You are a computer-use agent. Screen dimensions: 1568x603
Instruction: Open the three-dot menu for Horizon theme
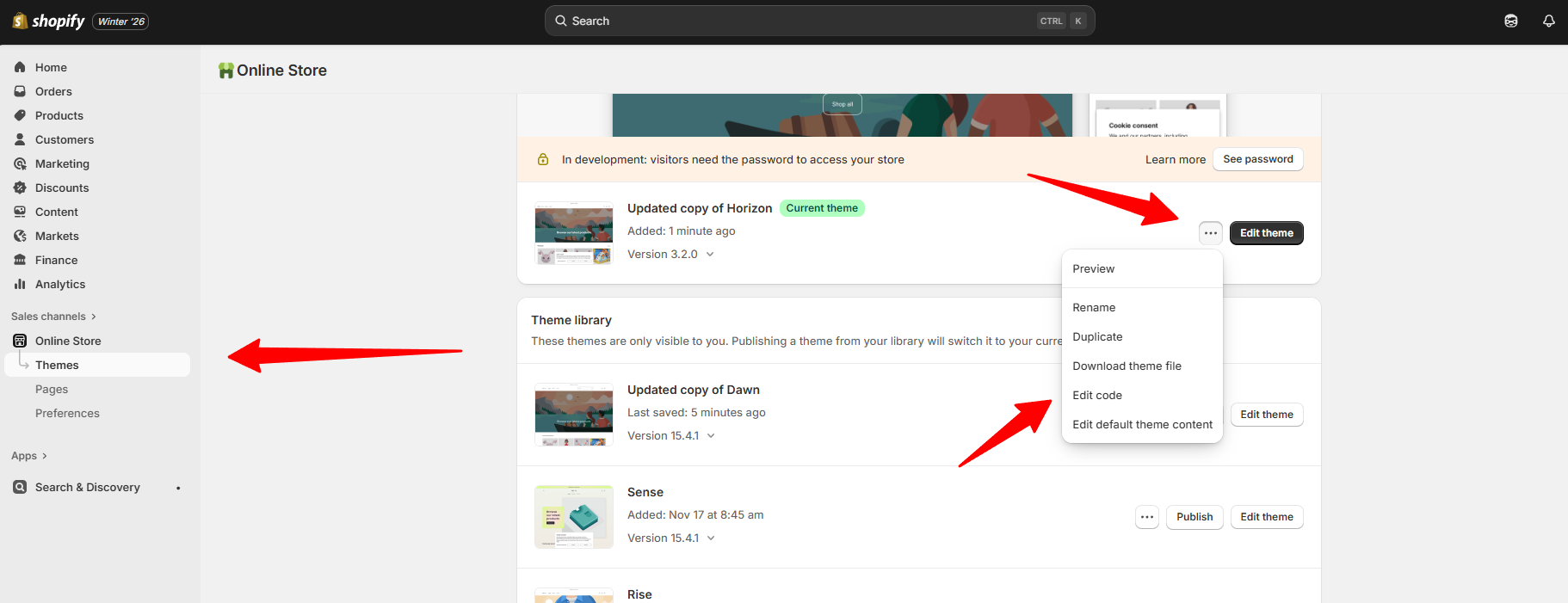pos(1211,233)
